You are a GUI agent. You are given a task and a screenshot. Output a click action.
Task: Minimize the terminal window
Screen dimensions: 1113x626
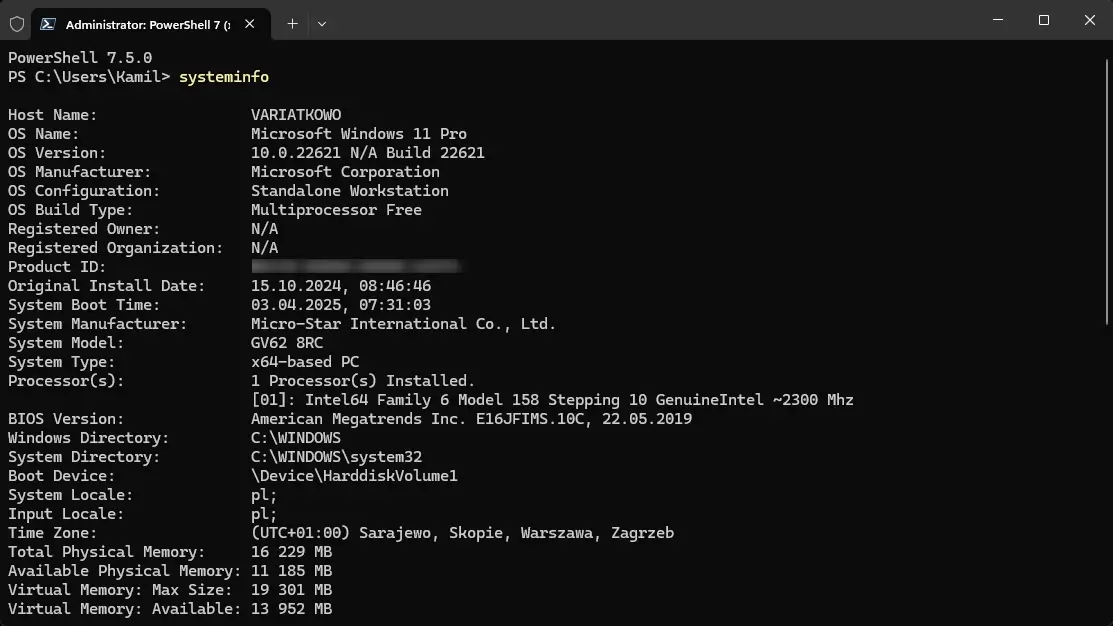click(x=998, y=20)
